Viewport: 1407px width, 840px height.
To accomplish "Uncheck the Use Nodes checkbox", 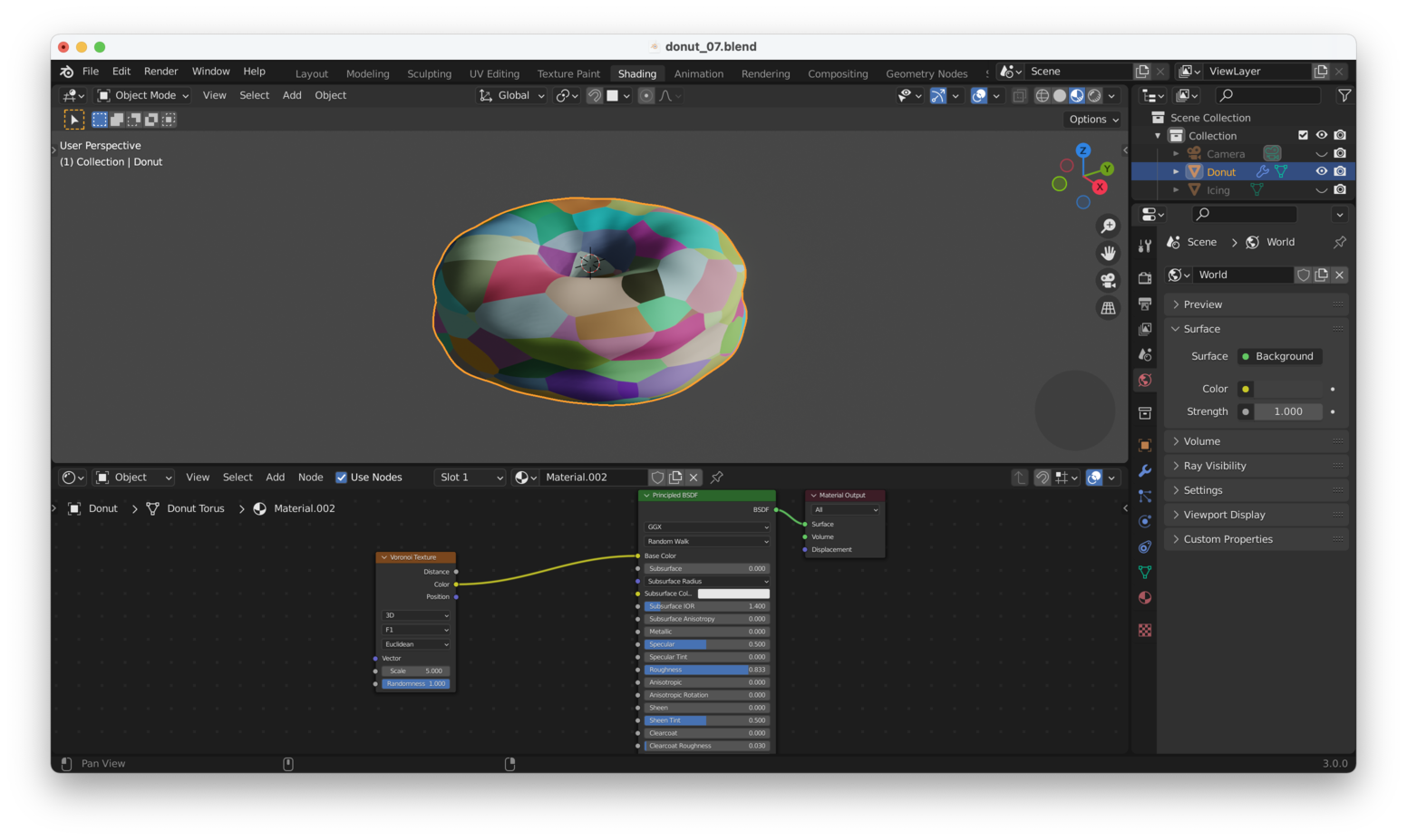I will coord(342,478).
